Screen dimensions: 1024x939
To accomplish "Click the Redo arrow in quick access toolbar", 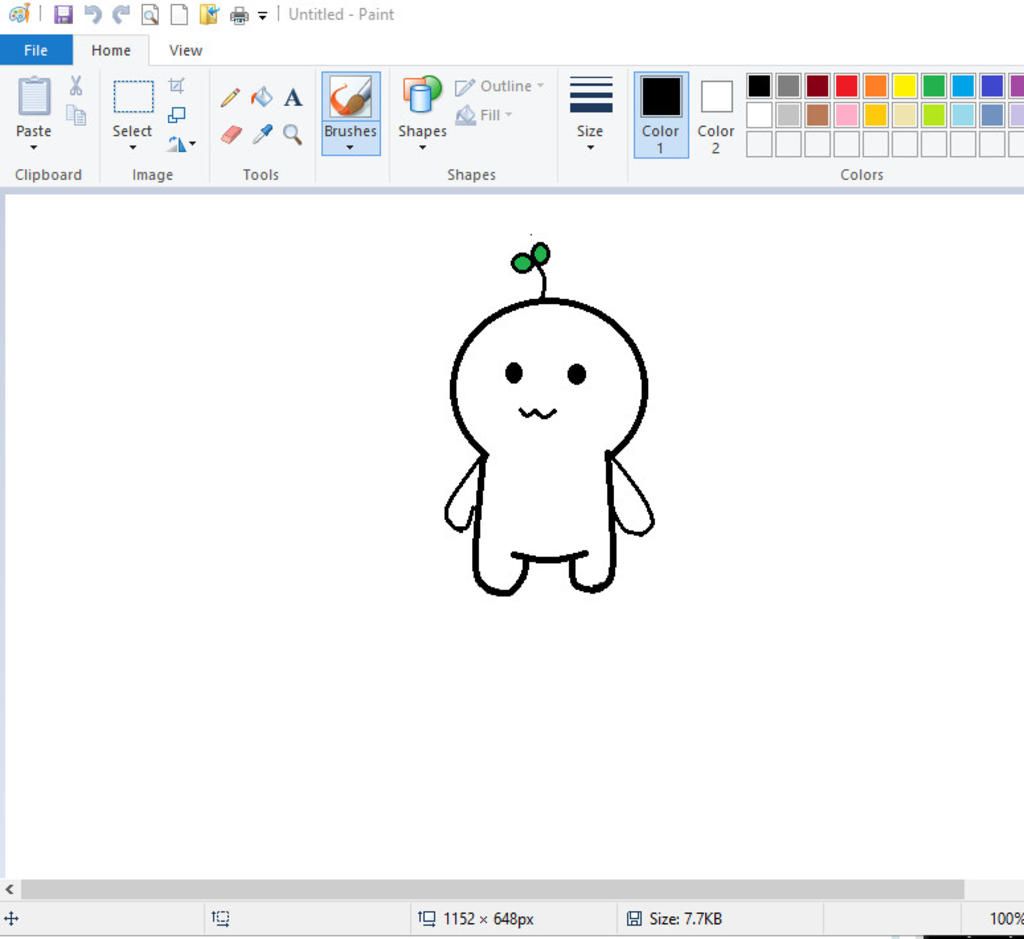I will click(x=121, y=14).
